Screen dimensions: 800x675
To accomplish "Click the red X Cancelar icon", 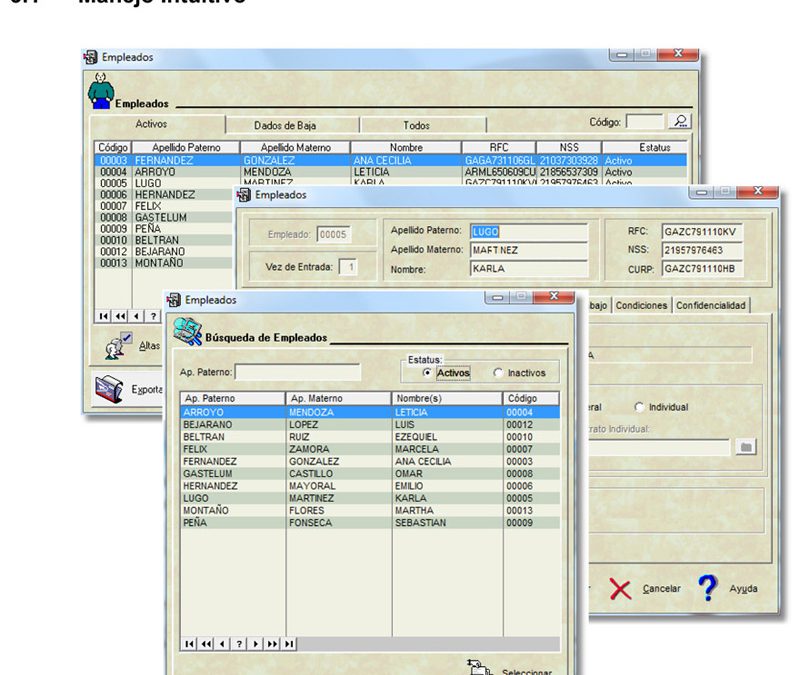I will (x=620, y=588).
